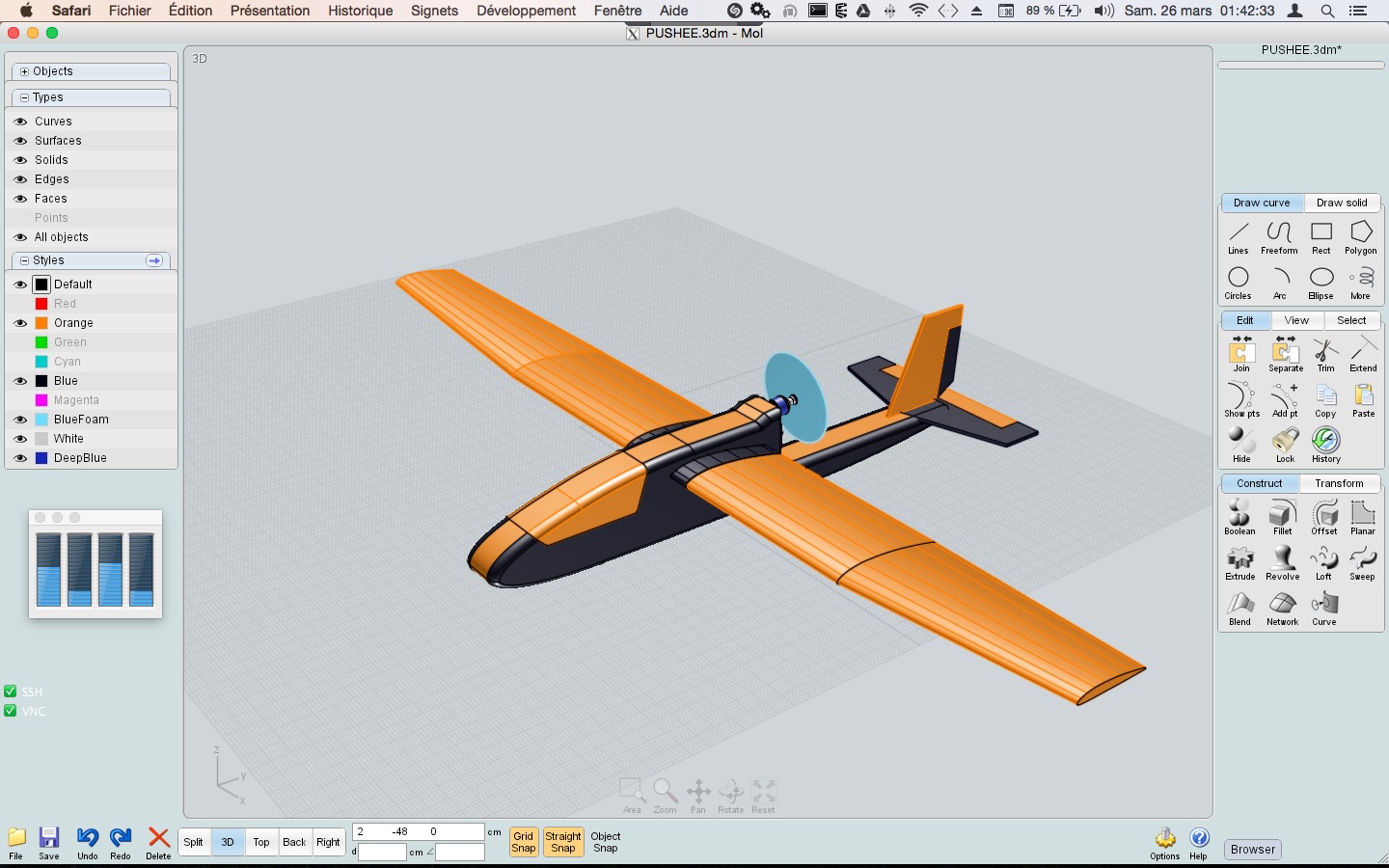
Task: Hide the Orange style visibility eye
Action: tap(20, 323)
